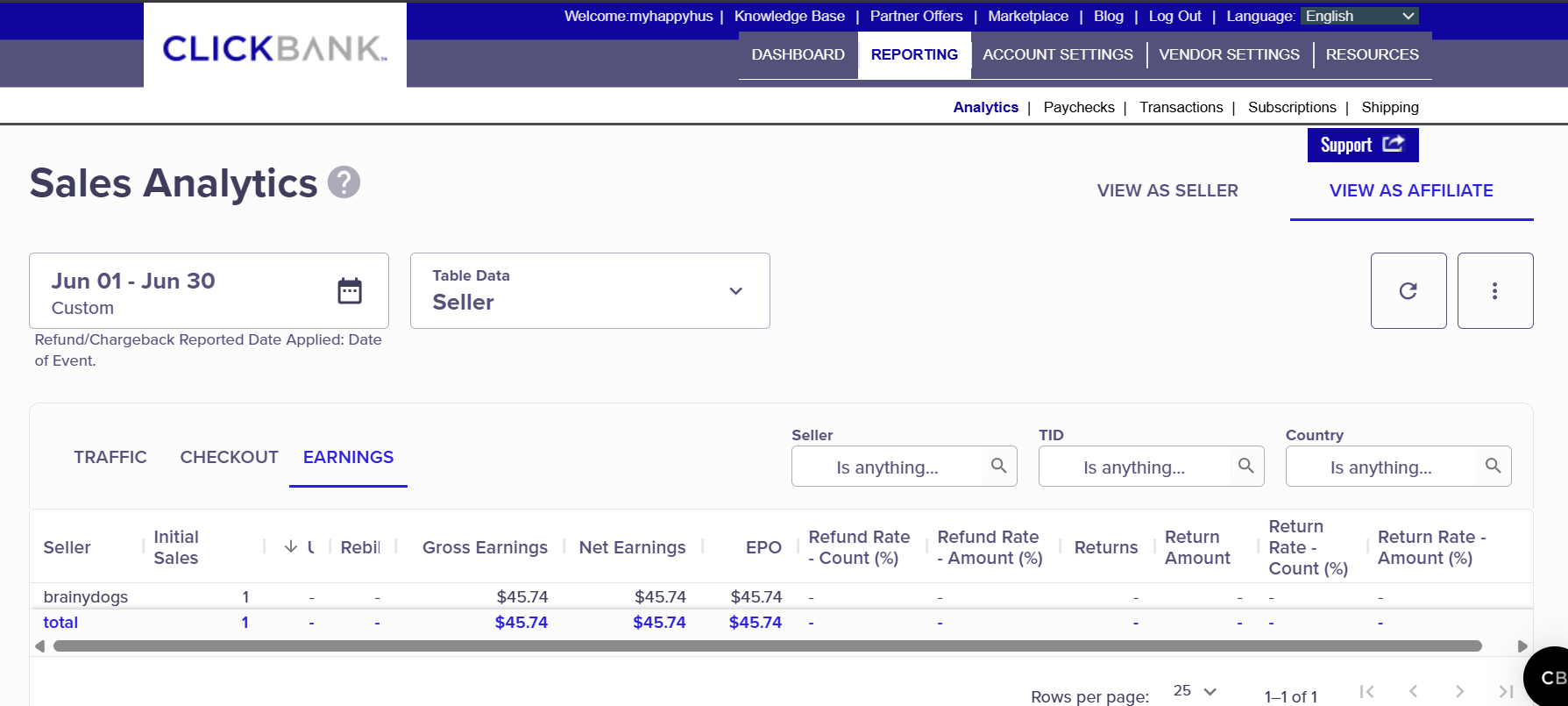Viewport: 1568px width, 706px height.
Task: Switch to VIEW AS SELLER
Action: 1167,190
